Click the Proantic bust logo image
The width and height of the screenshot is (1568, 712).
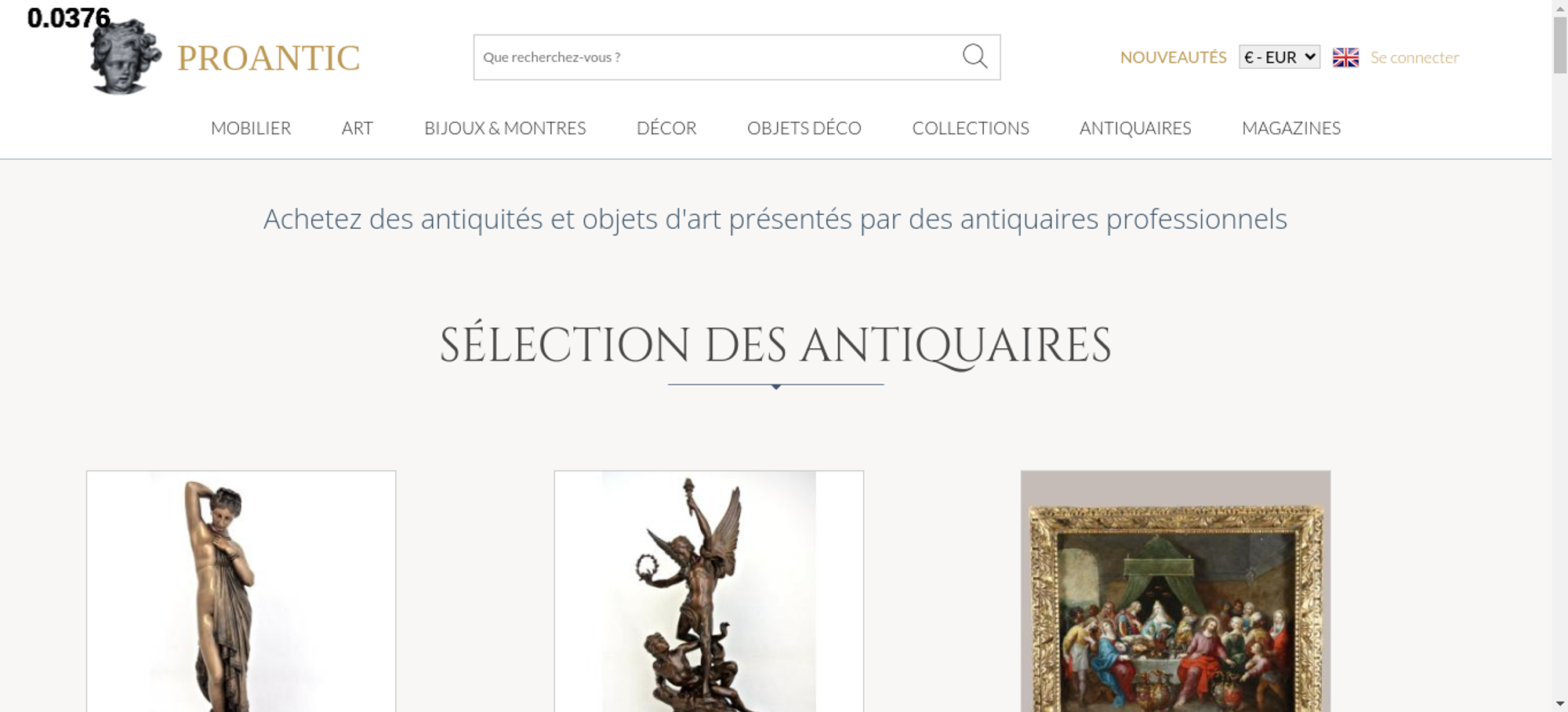click(x=125, y=56)
